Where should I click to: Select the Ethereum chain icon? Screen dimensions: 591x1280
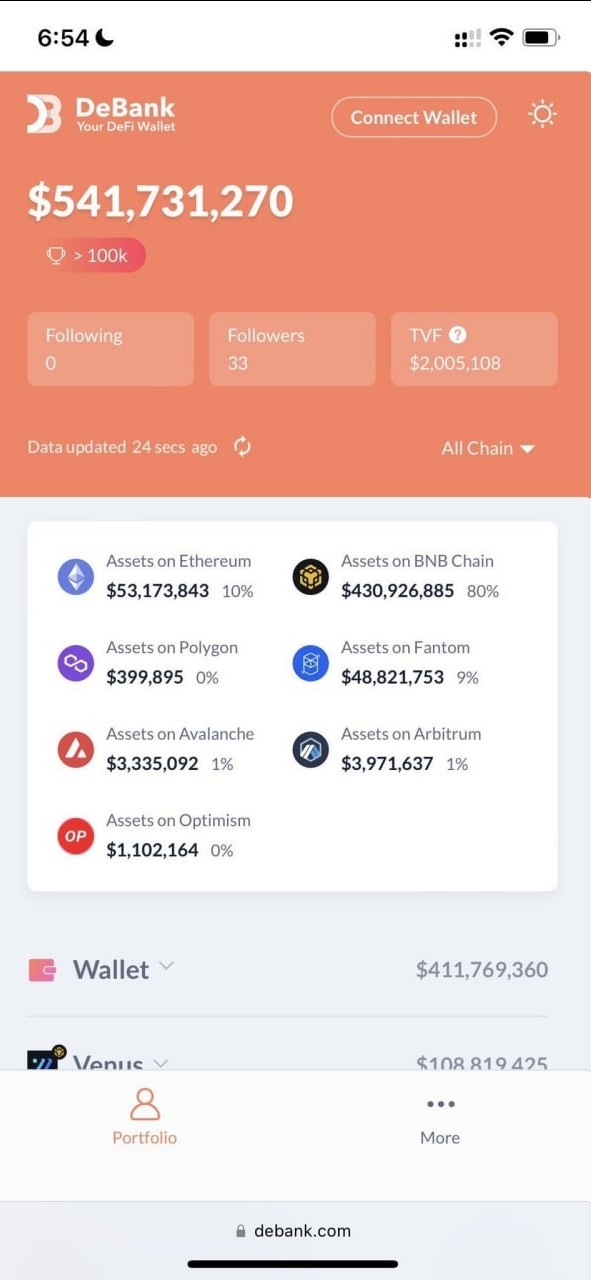click(x=76, y=577)
